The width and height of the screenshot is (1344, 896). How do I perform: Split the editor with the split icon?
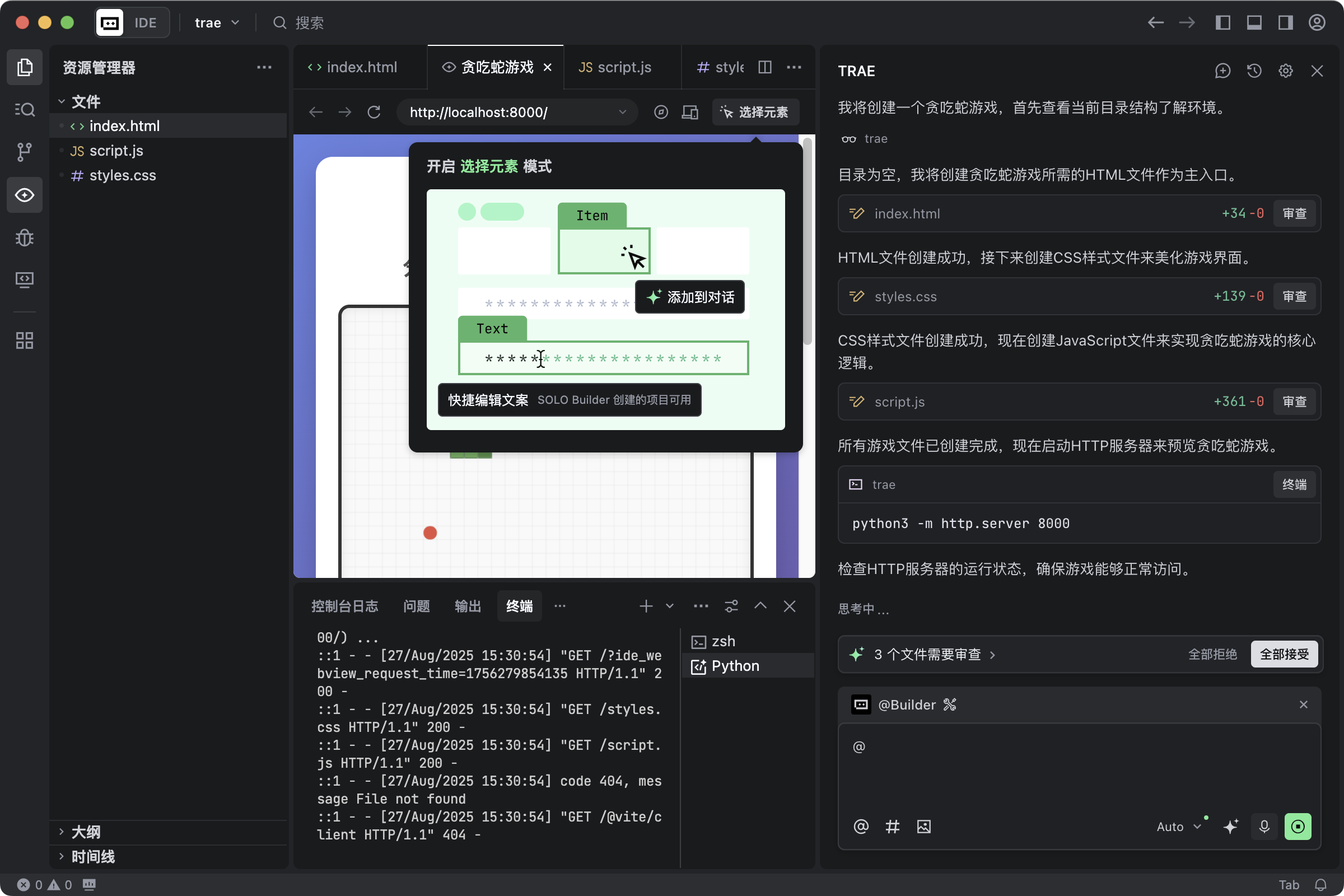pos(764,67)
